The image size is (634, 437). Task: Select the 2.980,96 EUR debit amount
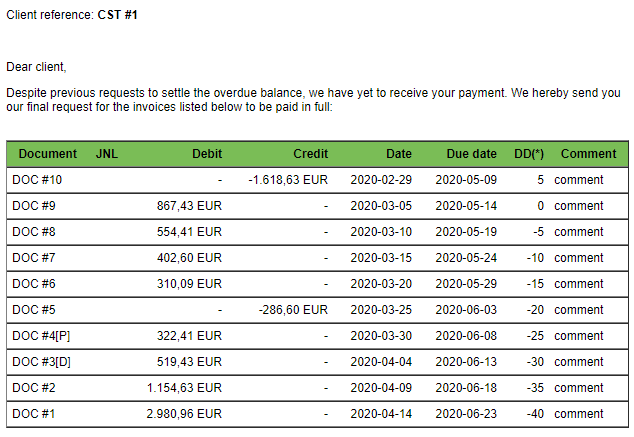click(x=184, y=414)
